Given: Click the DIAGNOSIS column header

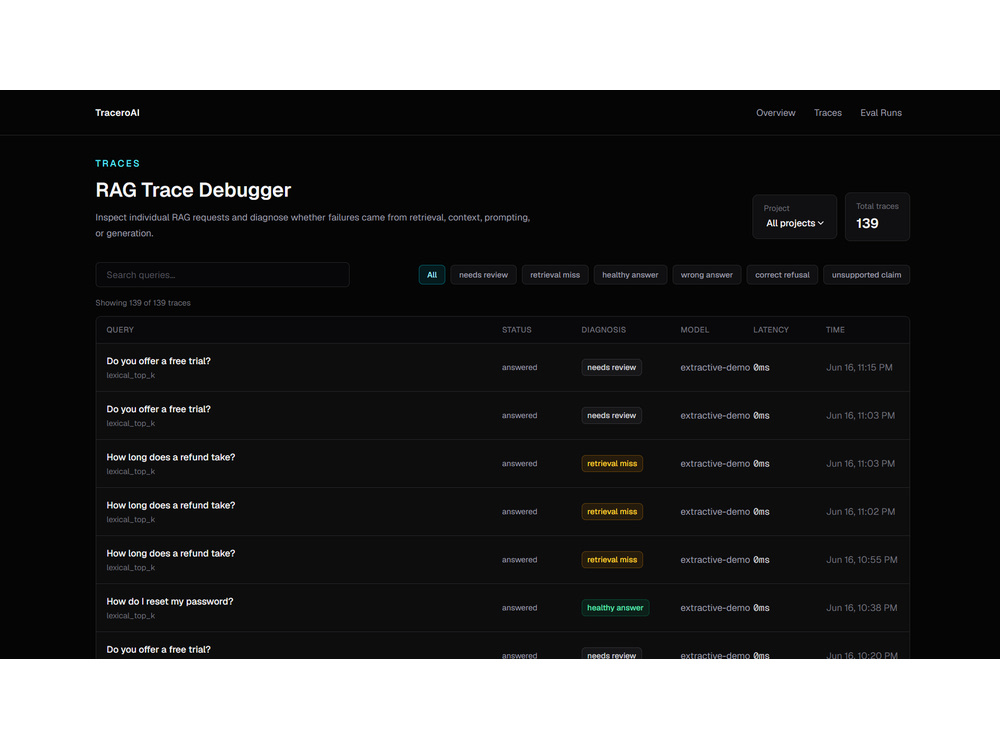Looking at the screenshot, I should point(603,330).
